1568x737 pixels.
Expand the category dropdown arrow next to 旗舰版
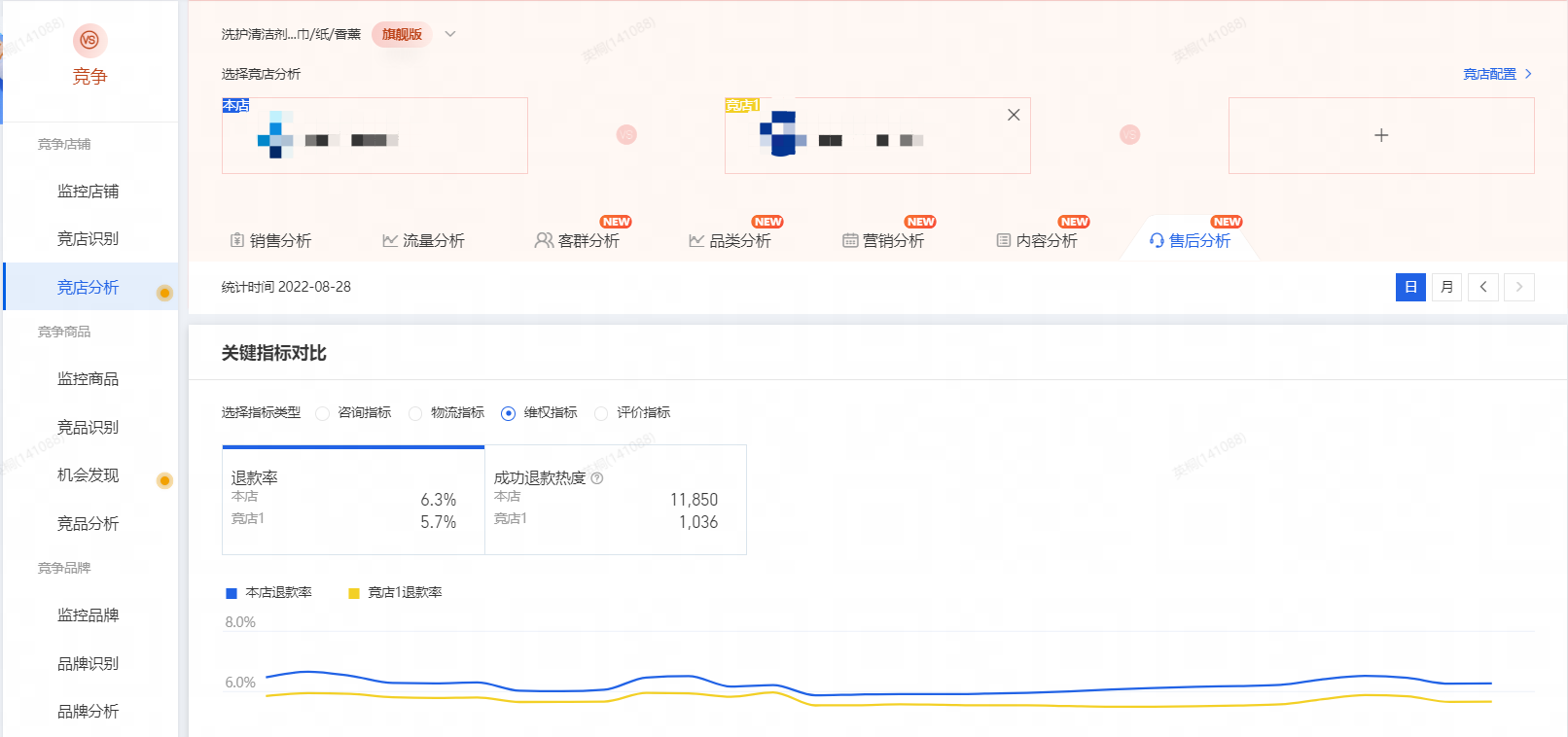(450, 34)
